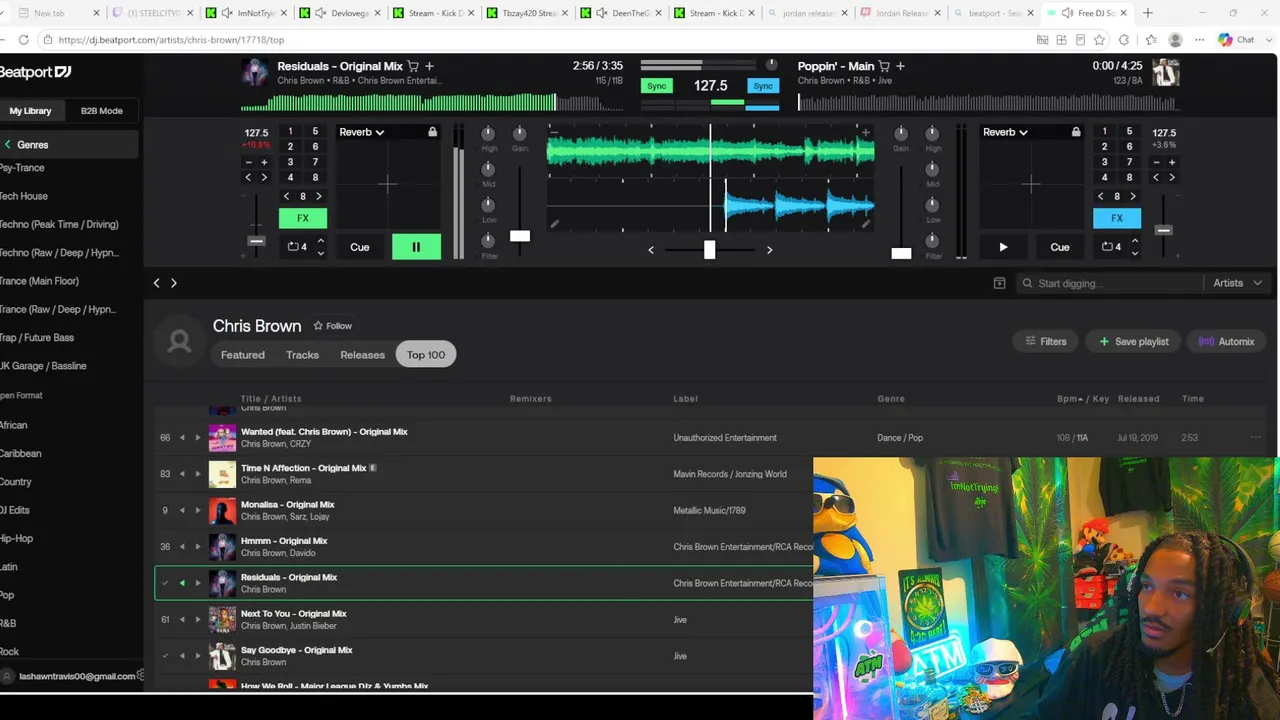Viewport: 1280px width, 720px height.
Task: Select Hip-Hop genre in sidebar
Action: (17, 539)
